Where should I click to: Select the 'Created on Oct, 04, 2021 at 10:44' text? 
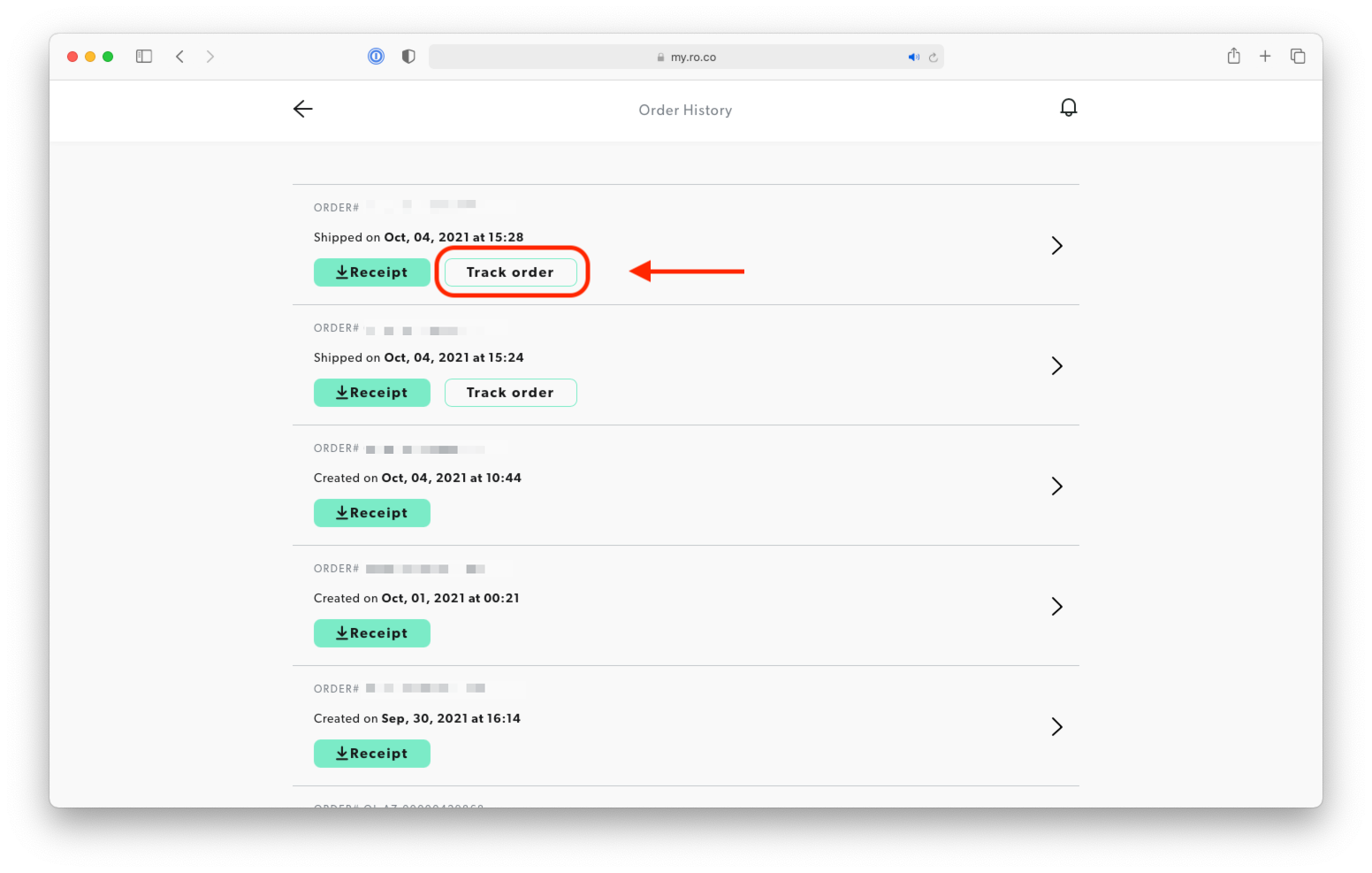pyautogui.click(x=417, y=478)
